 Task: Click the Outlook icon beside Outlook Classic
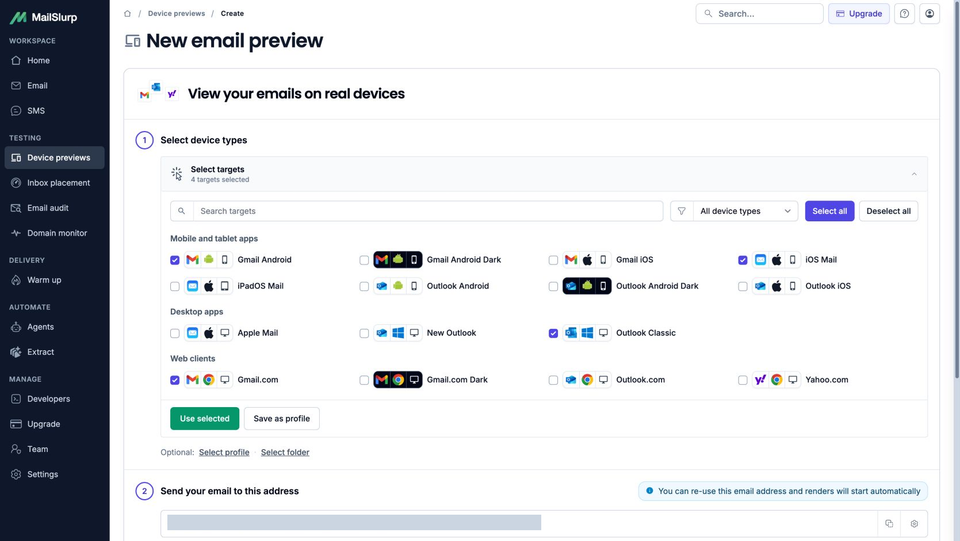(571, 333)
